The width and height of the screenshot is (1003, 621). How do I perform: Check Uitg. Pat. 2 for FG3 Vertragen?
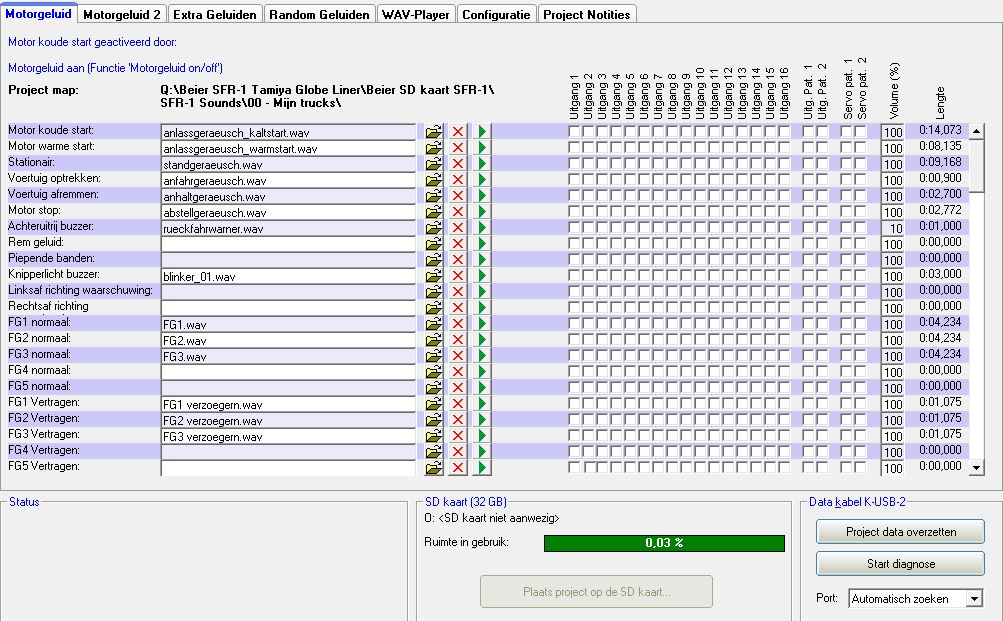tap(823, 435)
